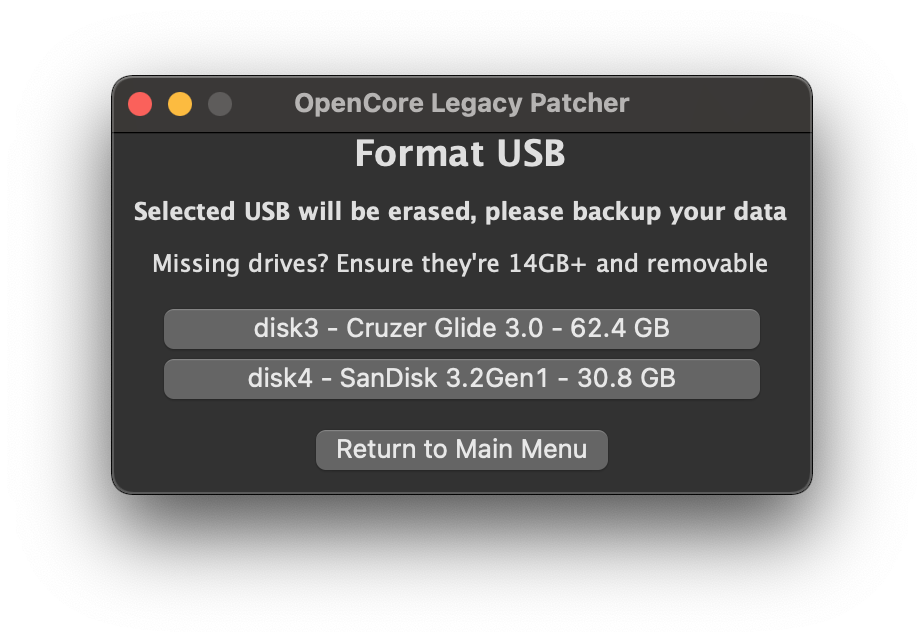Close the OpenCore Legacy Patcher window
Viewport: 924px width, 642px height.
[140, 103]
